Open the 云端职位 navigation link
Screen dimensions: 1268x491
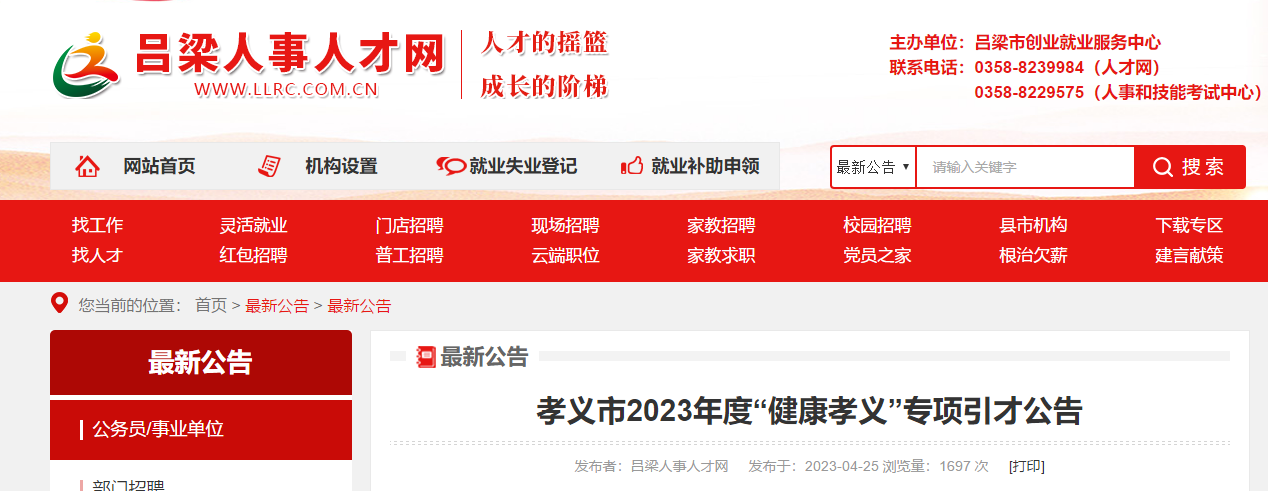[x=565, y=255]
